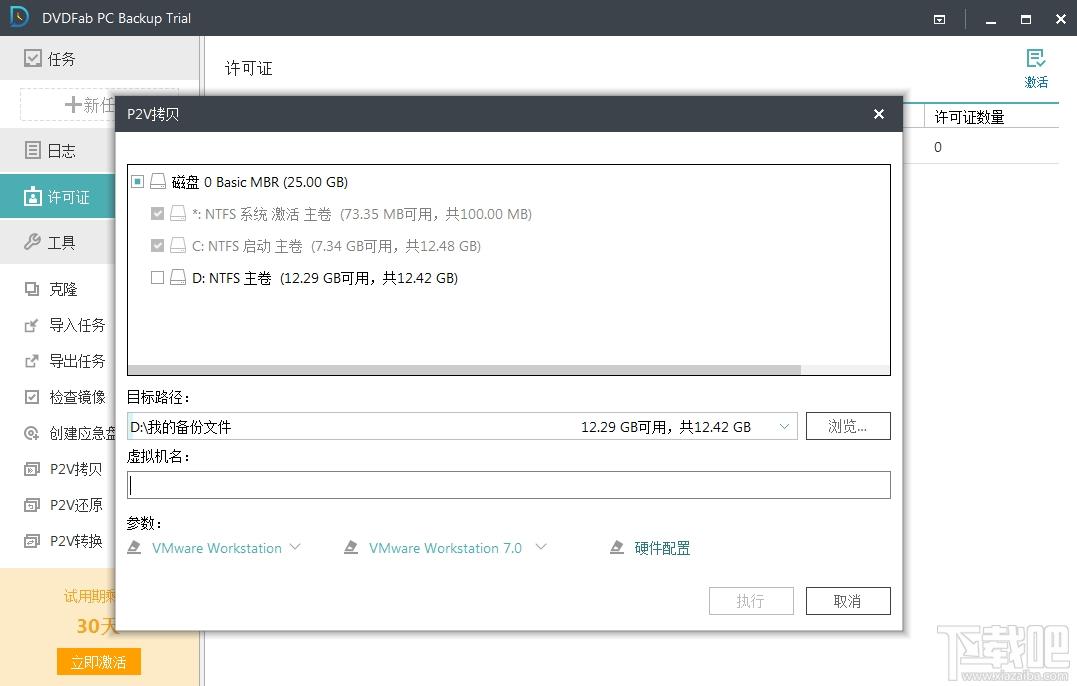Click the 日志 log icon
The image size is (1077, 686).
pos(32,150)
